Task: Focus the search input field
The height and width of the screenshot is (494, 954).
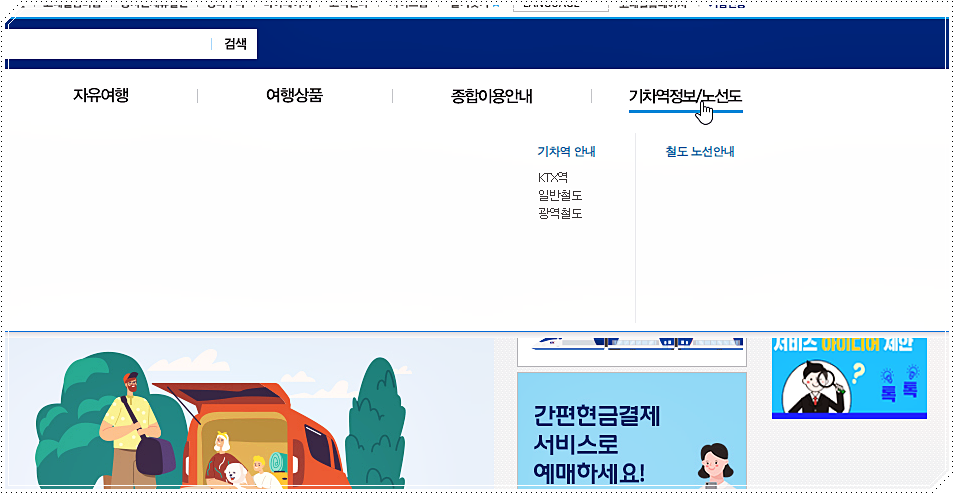Action: (x=108, y=44)
